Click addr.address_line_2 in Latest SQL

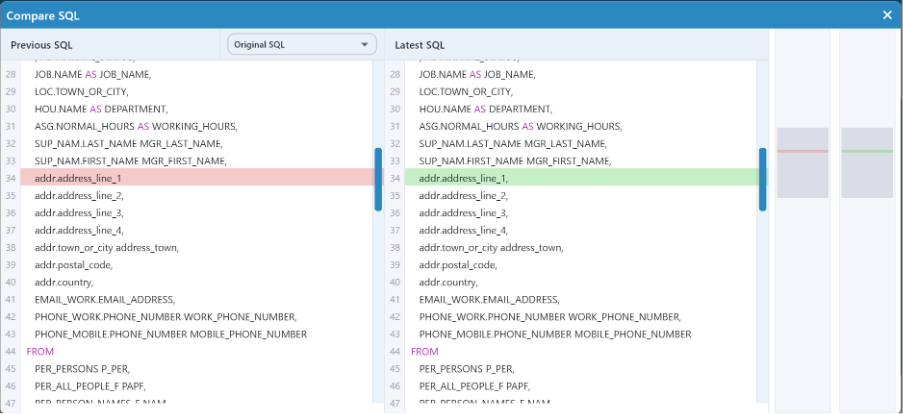point(464,196)
